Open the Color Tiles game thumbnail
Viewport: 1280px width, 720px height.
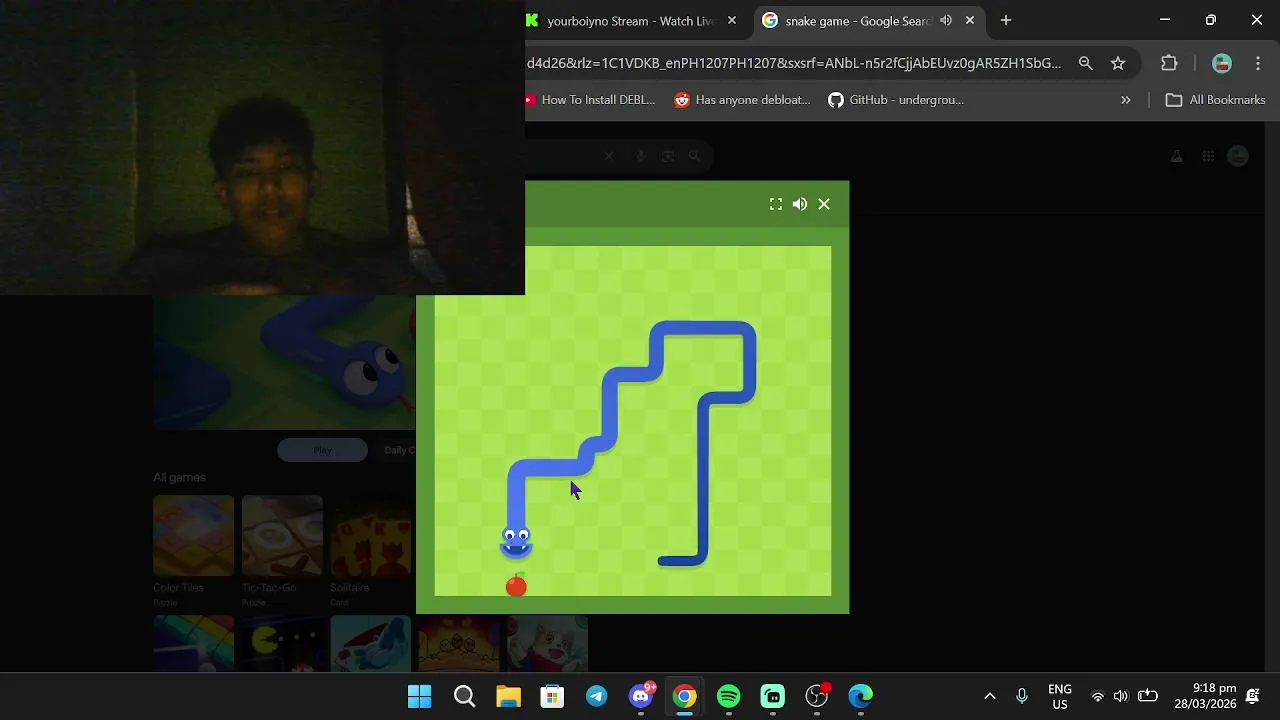coord(193,536)
